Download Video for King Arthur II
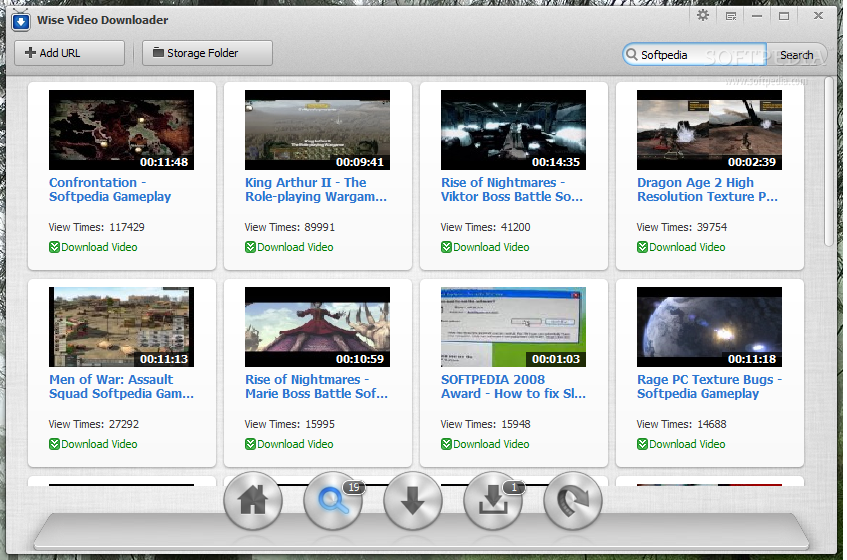847x560 pixels. (x=289, y=247)
